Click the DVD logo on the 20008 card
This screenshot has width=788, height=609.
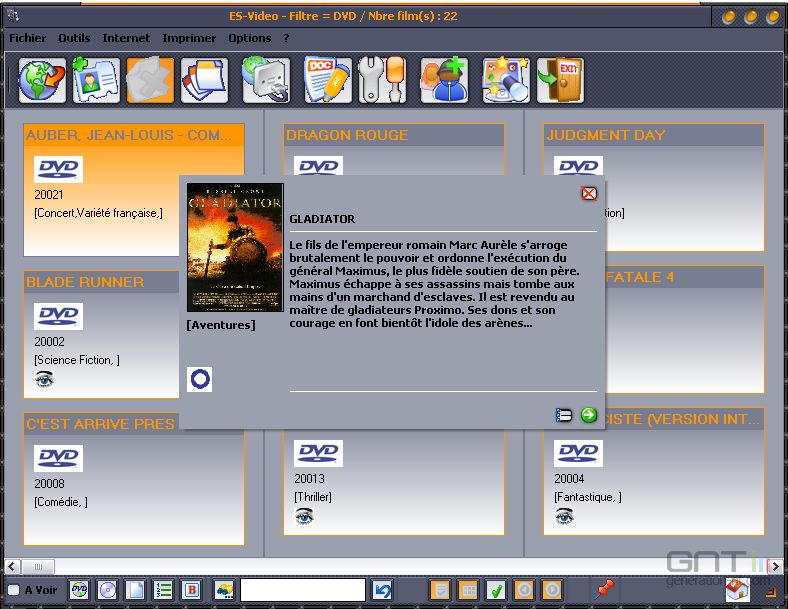pyautogui.click(x=58, y=458)
